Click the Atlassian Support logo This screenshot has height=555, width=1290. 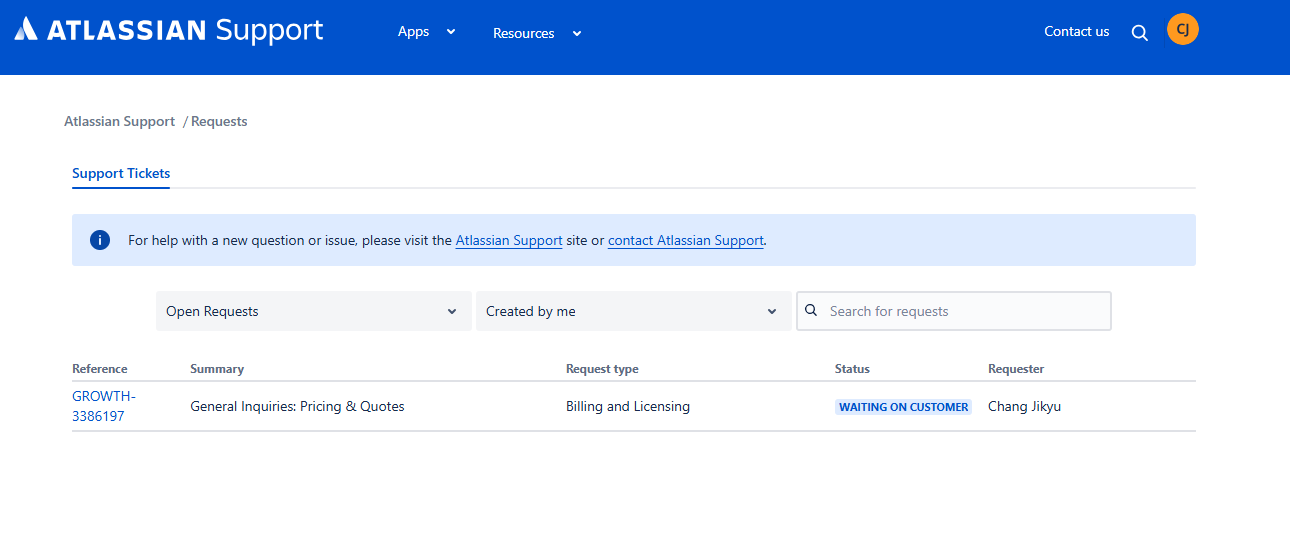coord(169,30)
